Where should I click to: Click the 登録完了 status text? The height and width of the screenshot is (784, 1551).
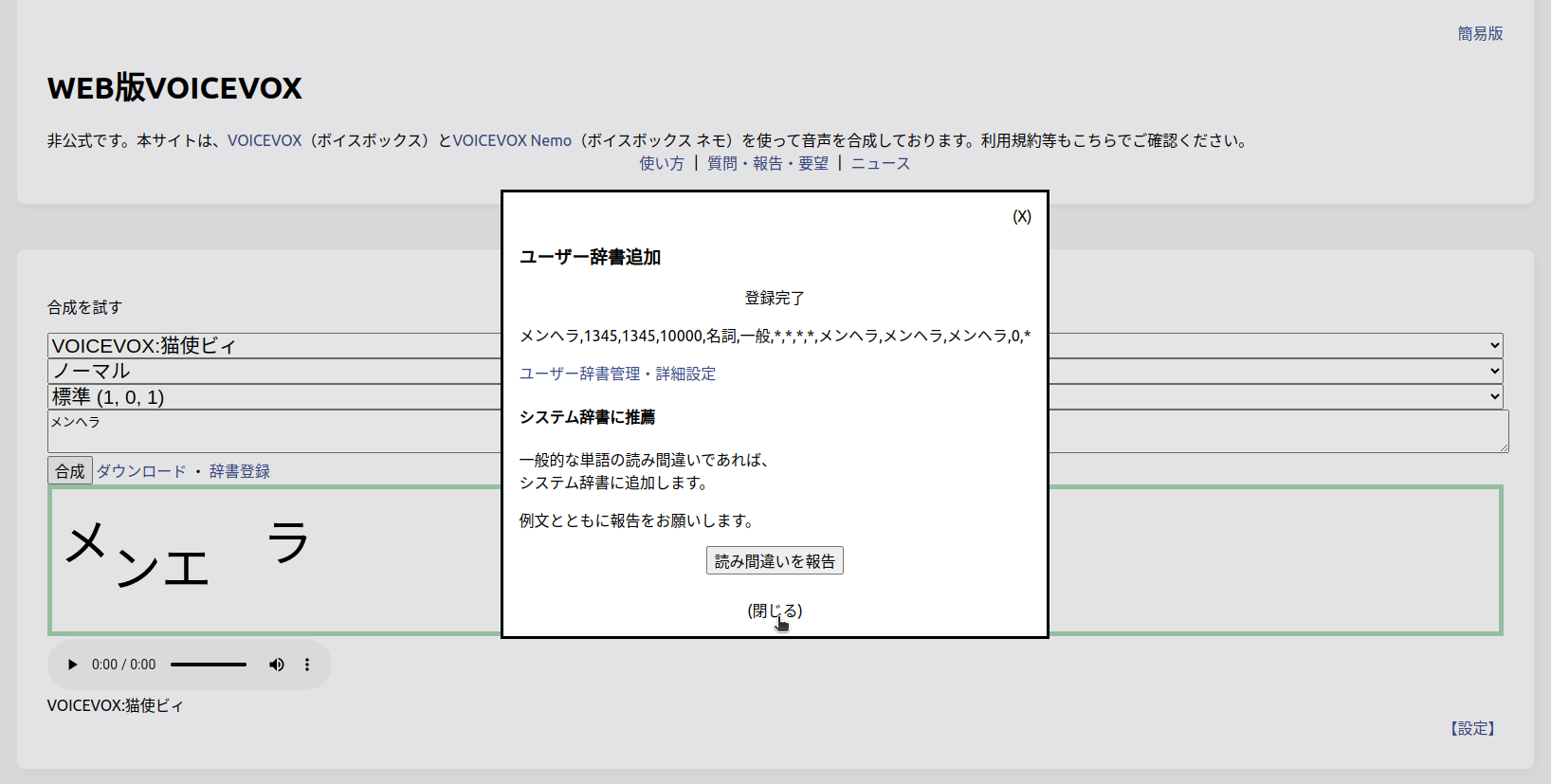[775, 298]
